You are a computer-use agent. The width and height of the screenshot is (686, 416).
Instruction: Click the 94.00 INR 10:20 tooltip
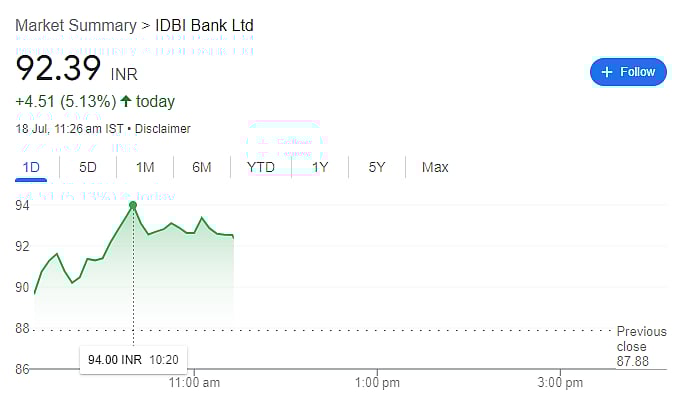point(133,358)
